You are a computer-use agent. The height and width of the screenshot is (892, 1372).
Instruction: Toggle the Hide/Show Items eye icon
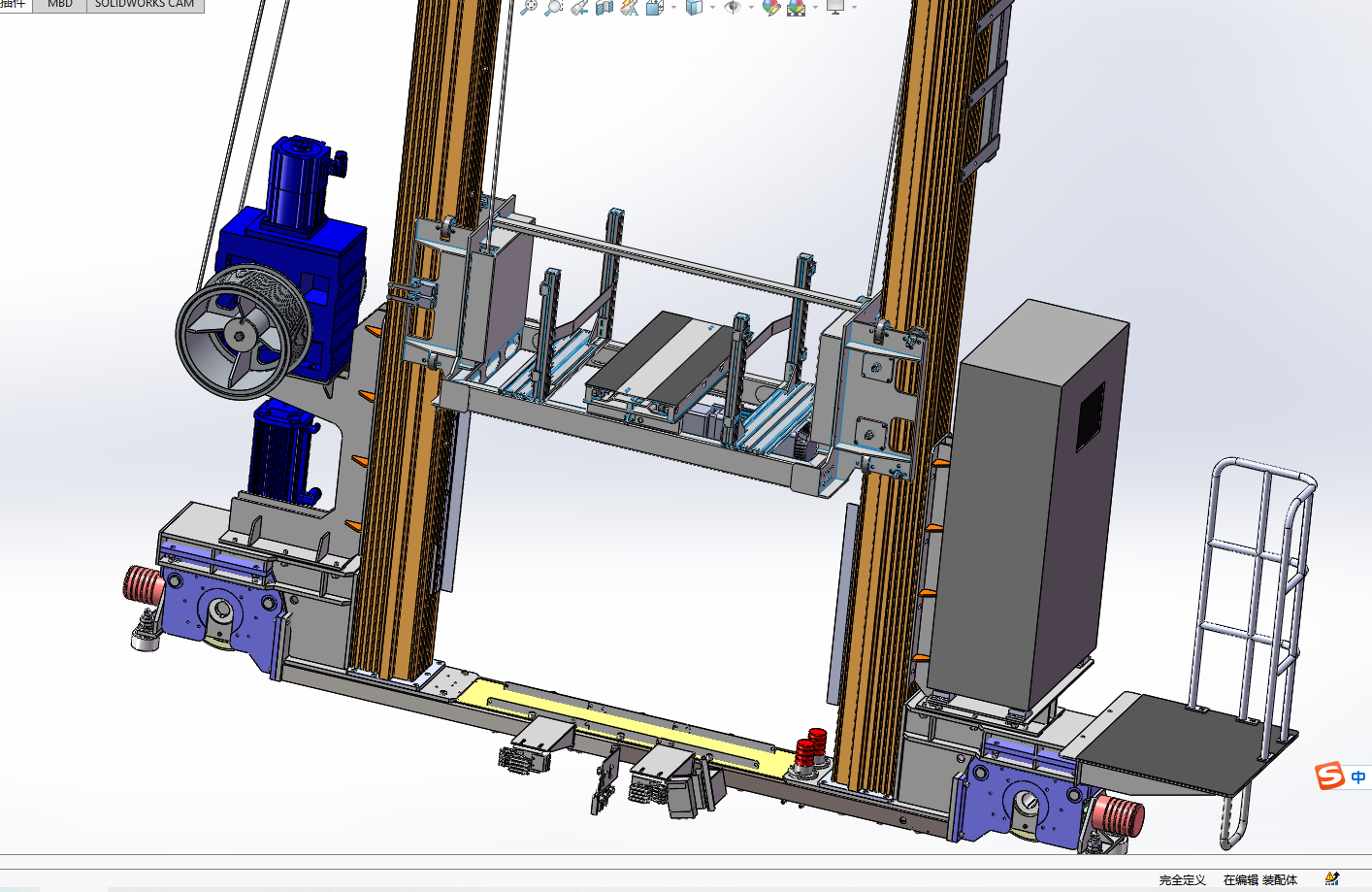(x=733, y=6)
